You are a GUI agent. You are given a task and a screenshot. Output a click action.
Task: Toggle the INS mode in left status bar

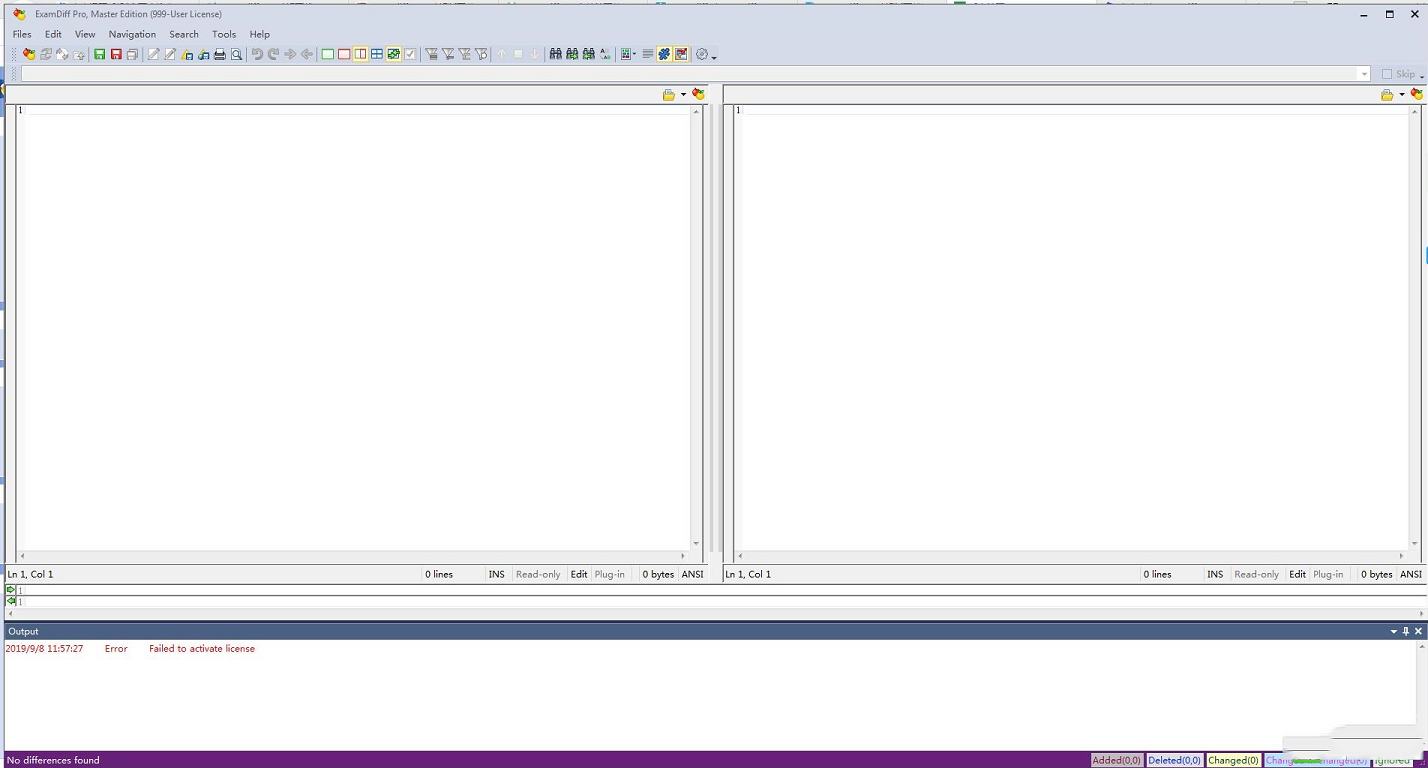(496, 574)
